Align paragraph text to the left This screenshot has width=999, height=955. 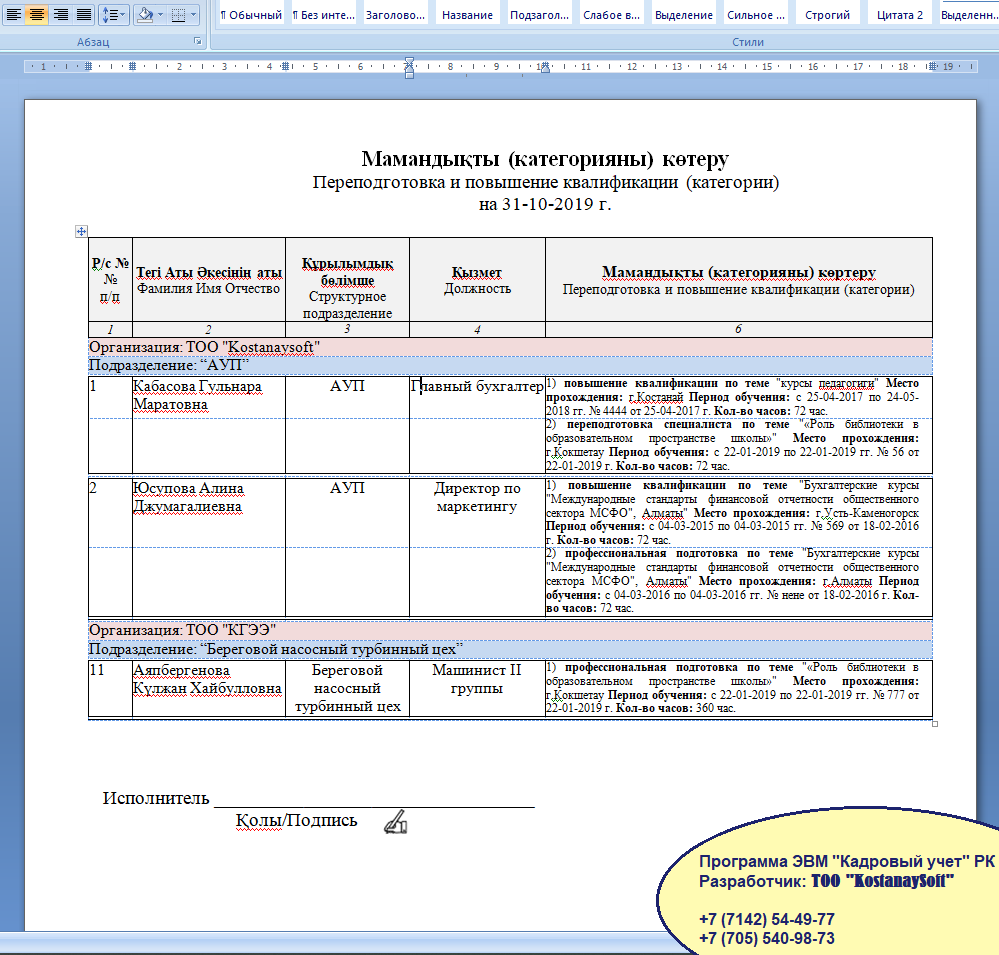coord(13,14)
